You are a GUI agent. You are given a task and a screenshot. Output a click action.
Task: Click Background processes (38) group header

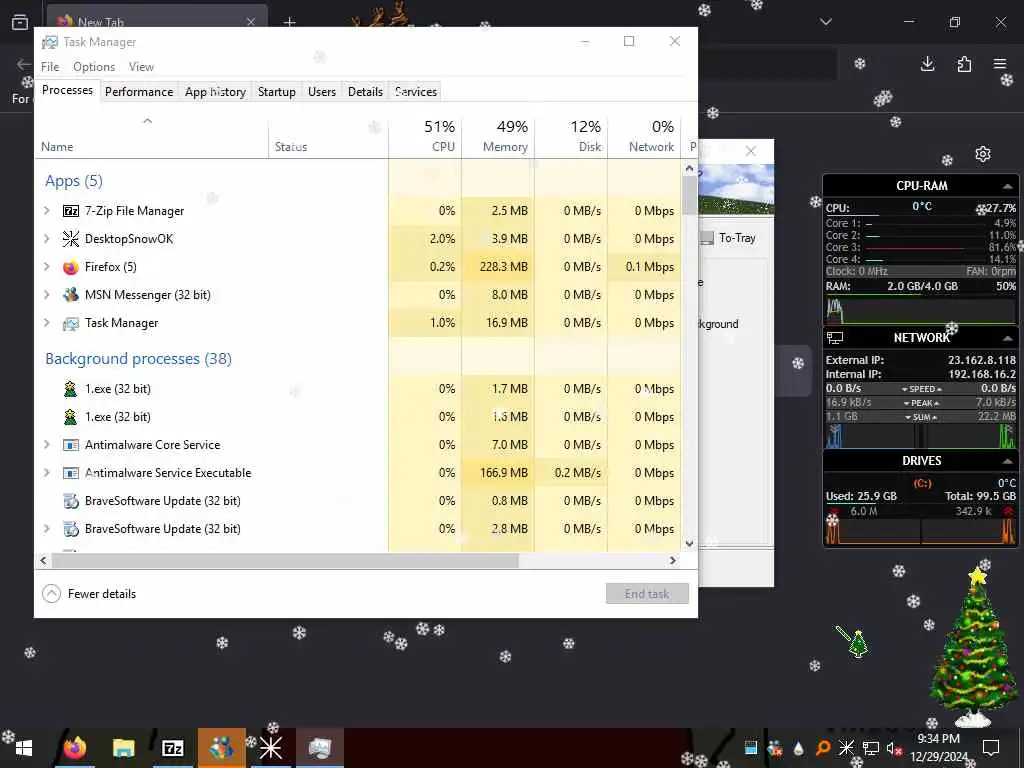point(138,359)
